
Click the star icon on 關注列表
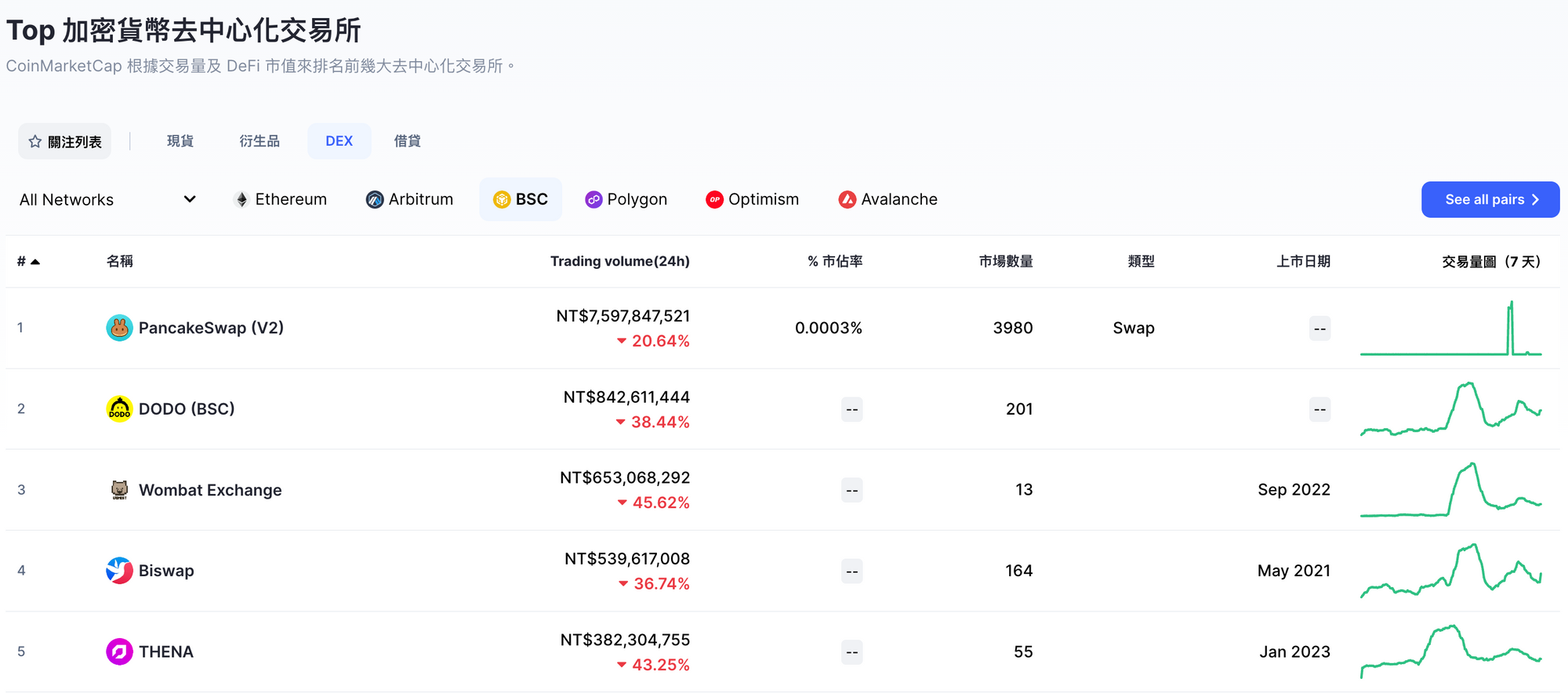click(x=35, y=142)
